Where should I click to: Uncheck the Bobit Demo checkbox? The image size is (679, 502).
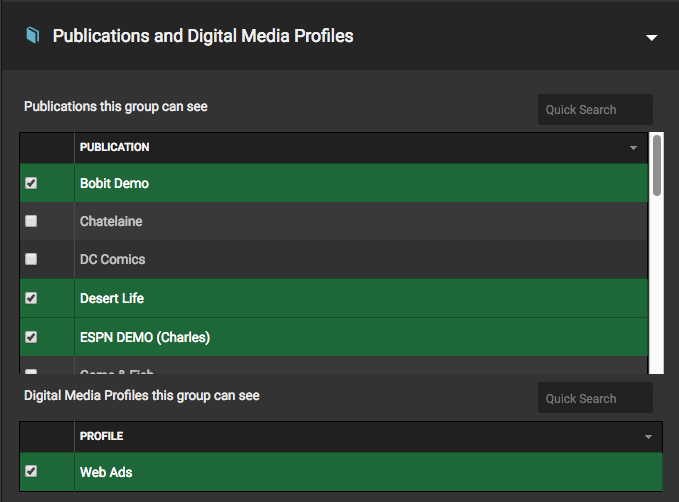point(31,183)
